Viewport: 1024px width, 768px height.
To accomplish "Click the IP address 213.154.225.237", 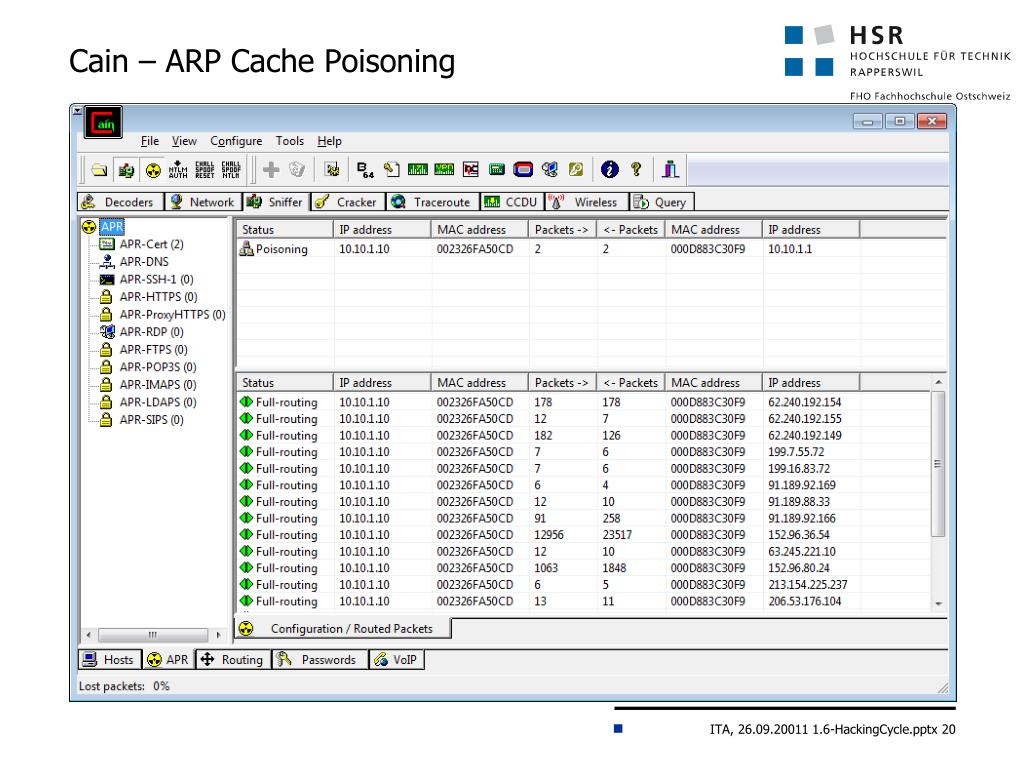I will pos(808,584).
